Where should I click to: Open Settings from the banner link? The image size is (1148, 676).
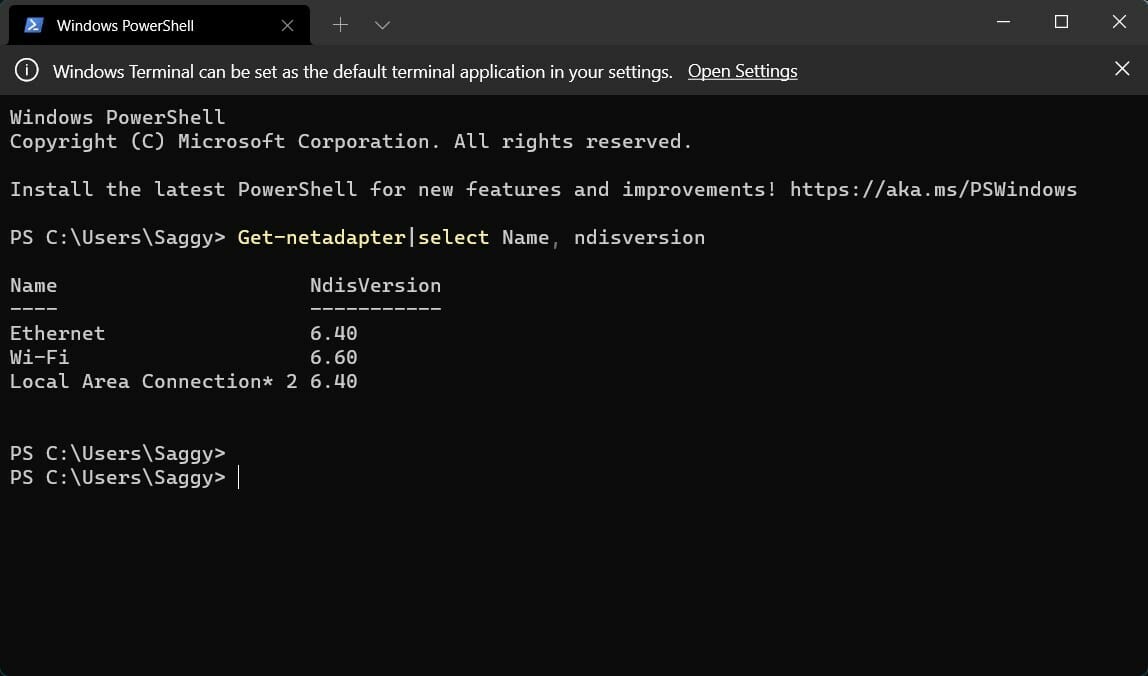point(742,71)
